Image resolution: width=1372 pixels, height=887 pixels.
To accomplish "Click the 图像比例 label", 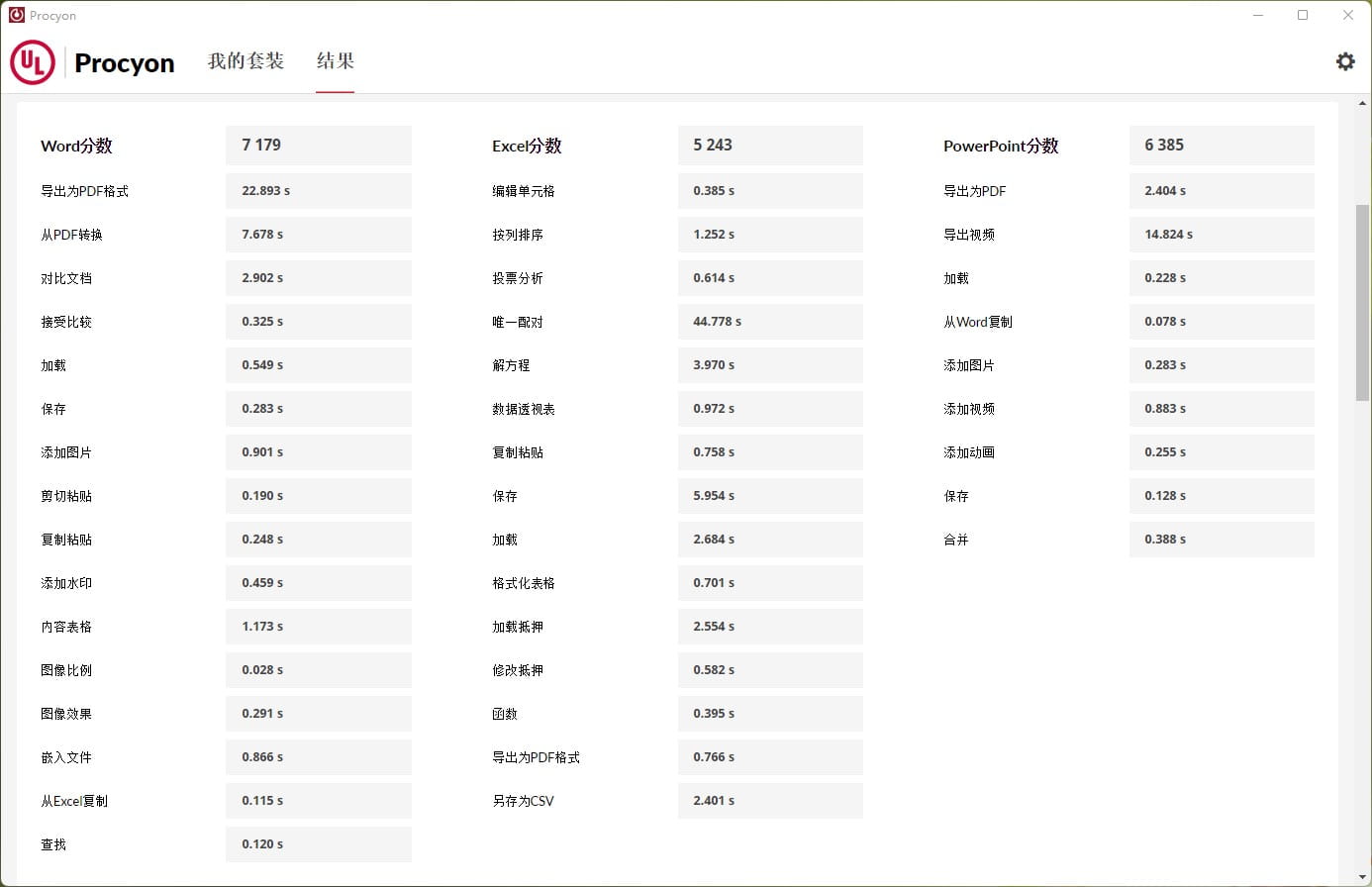I will pos(66,670).
